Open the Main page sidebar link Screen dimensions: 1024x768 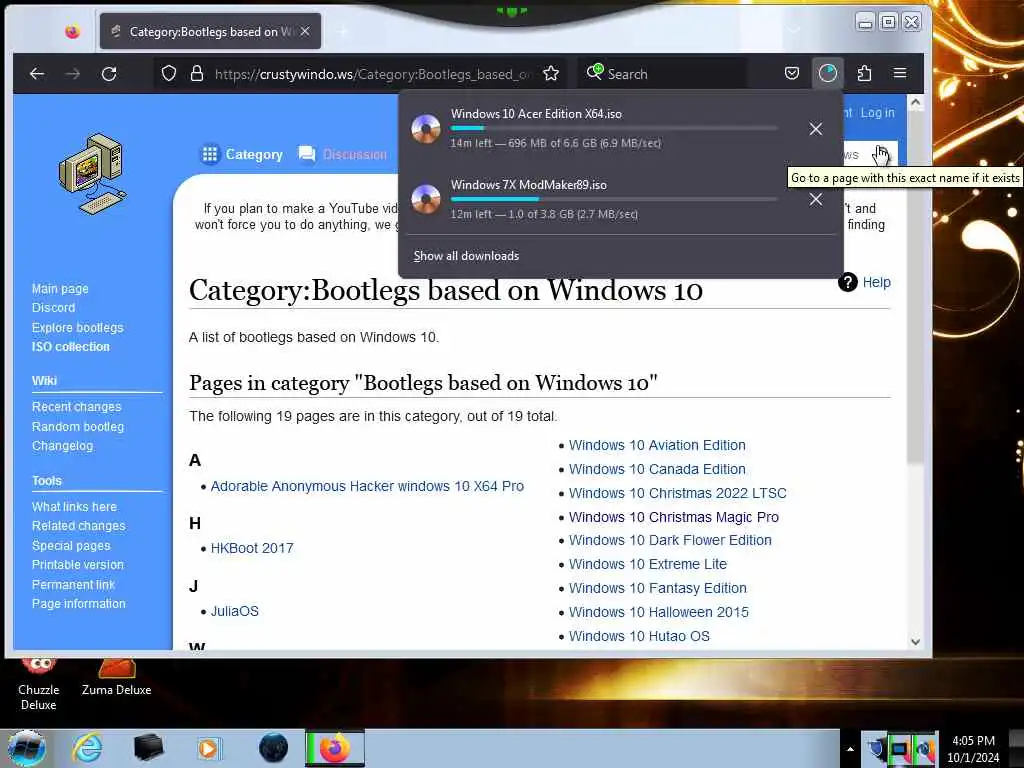[x=60, y=289]
